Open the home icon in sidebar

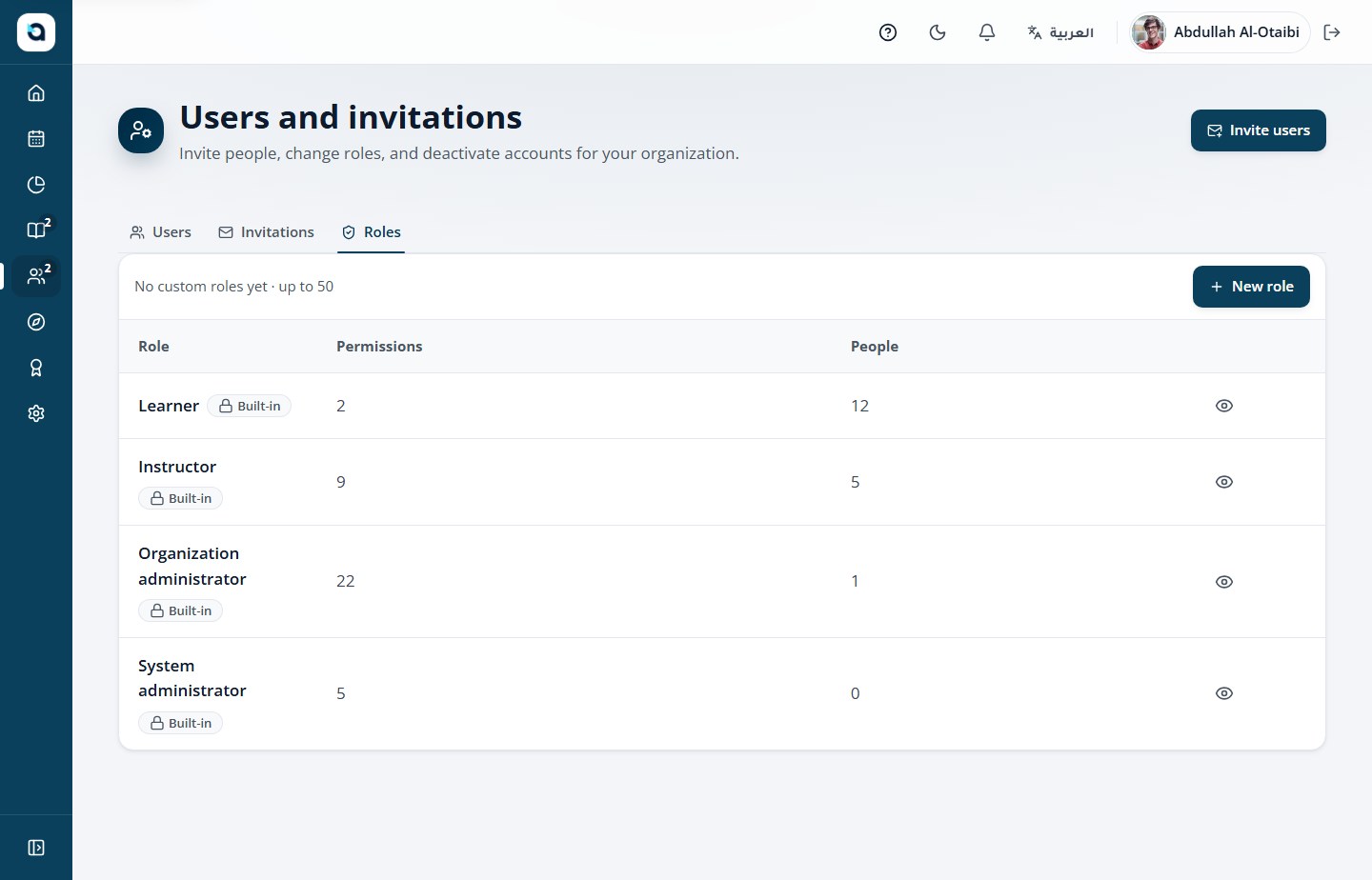[36, 93]
